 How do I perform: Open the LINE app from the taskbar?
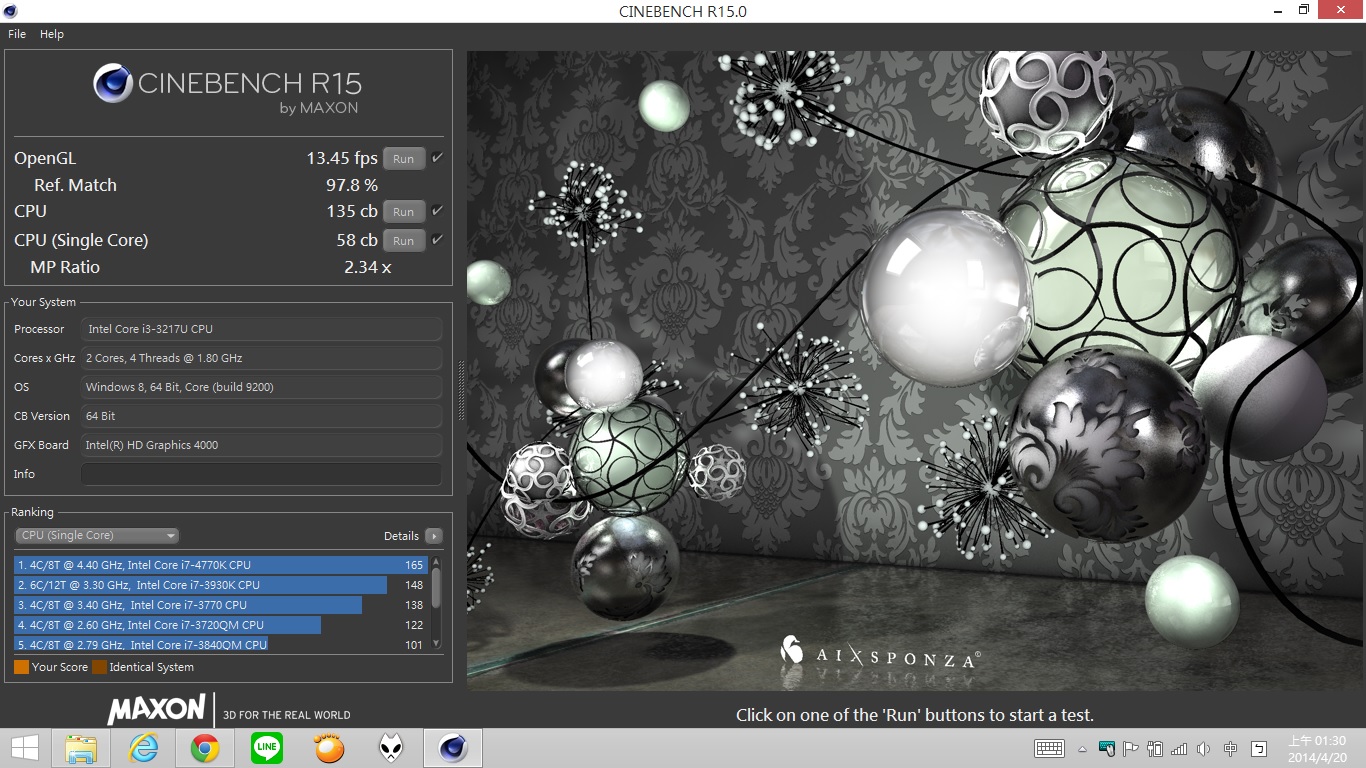point(267,748)
